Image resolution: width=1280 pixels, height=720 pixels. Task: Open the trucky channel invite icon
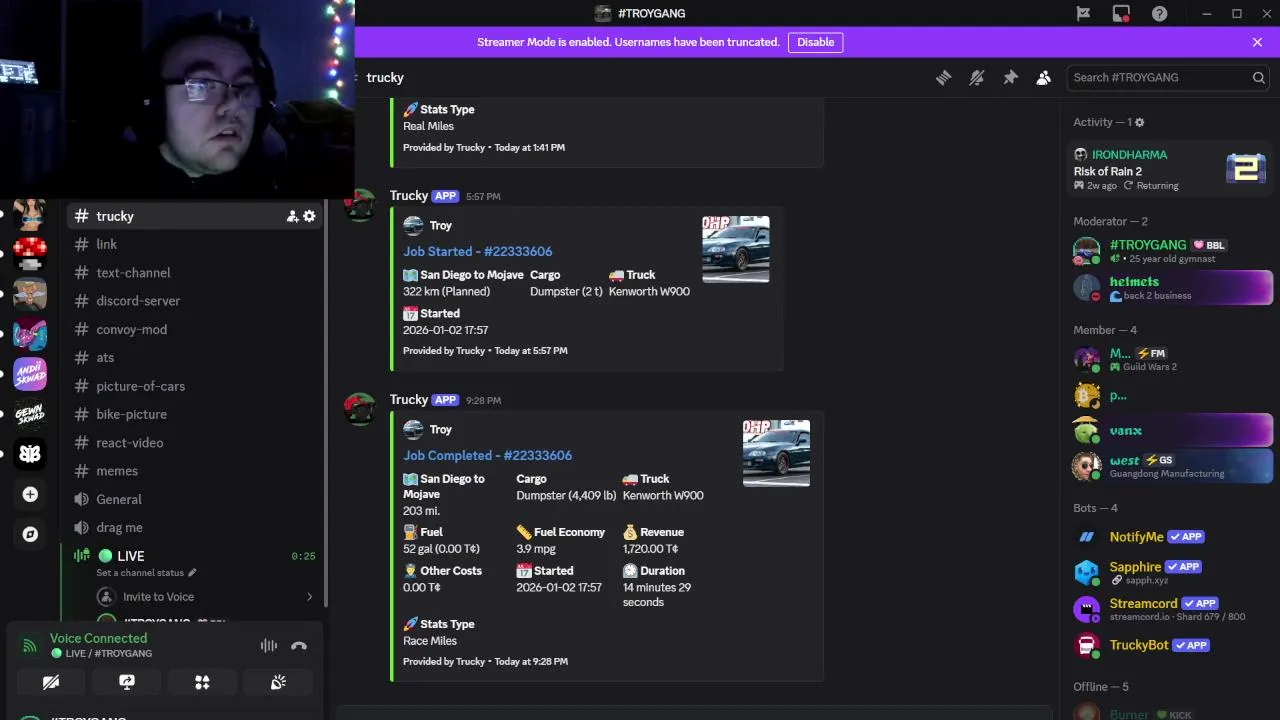pyautogui.click(x=292, y=216)
